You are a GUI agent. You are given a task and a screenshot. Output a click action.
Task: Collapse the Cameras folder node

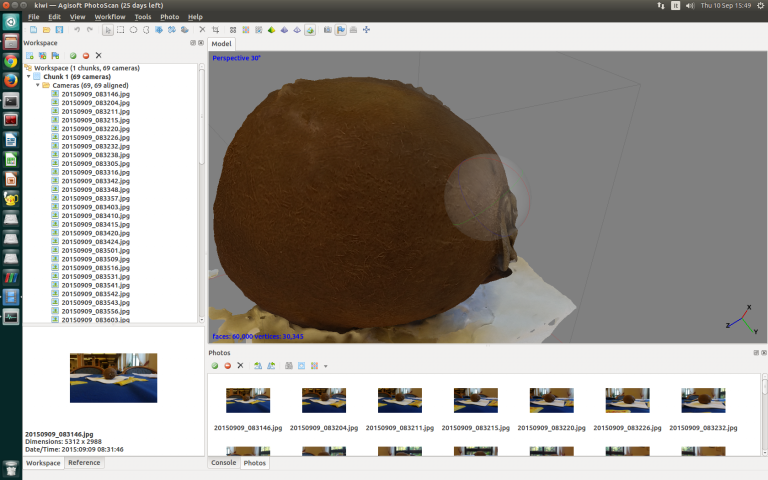[x=37, y=85]
